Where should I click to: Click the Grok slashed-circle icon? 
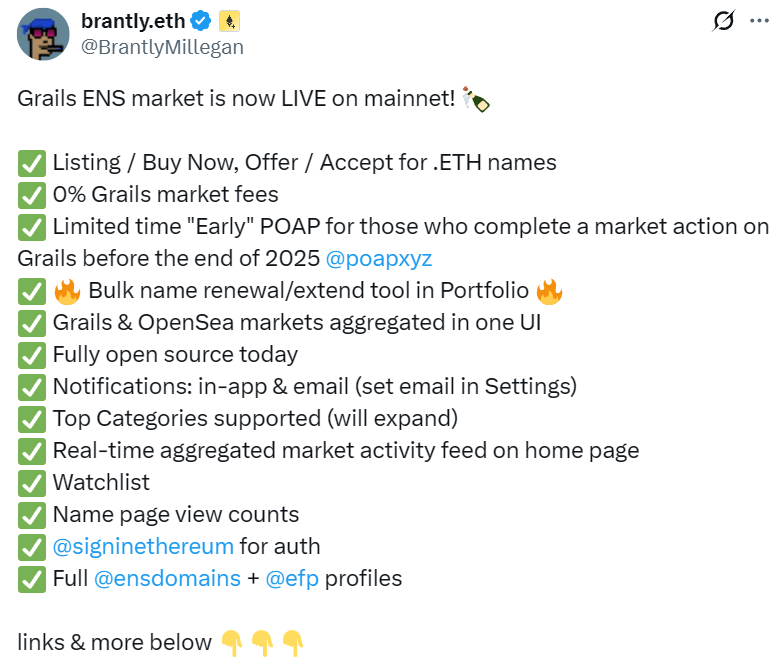tap(722, 21)
